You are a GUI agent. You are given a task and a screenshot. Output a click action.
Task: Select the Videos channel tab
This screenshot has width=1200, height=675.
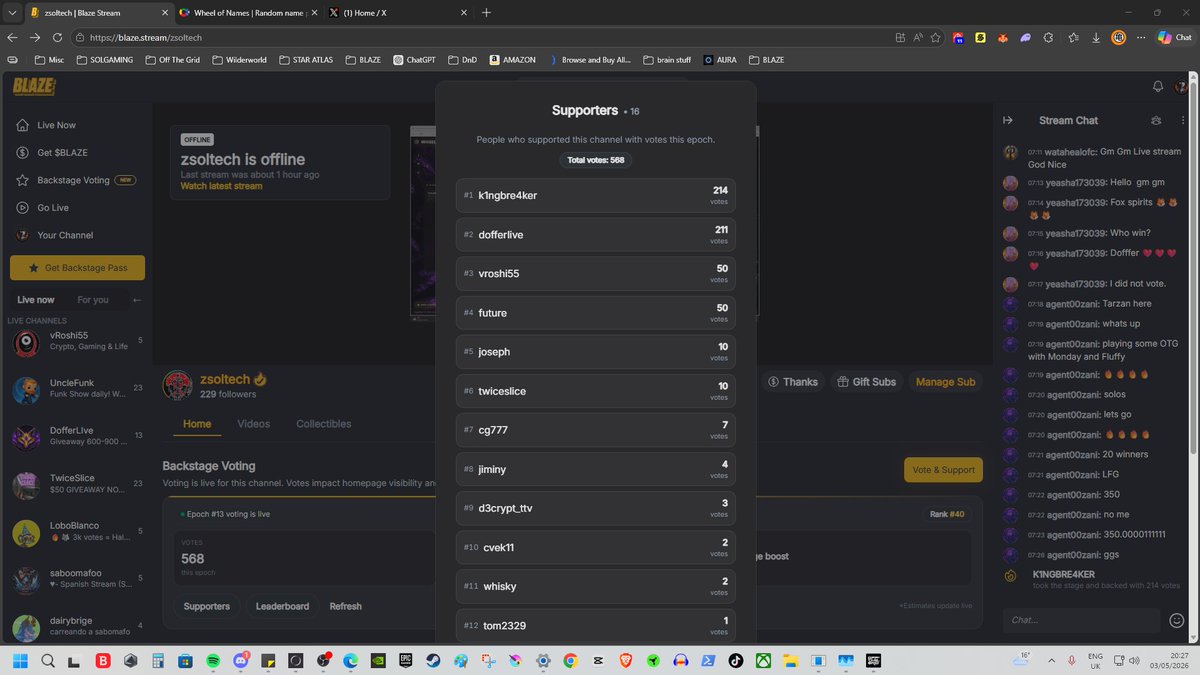(x=254, y=424)
